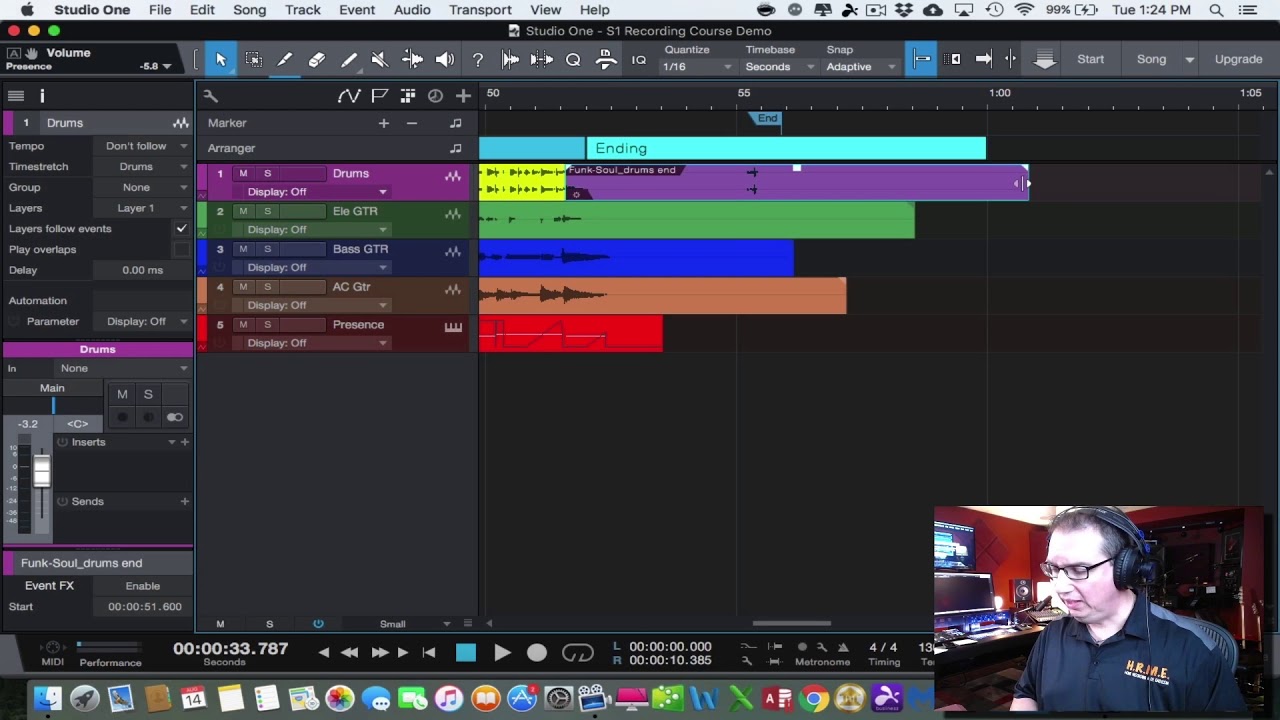Remove a marker with the minus button
Viewport: 1280px width, 720px height.
[x=412, y=123]
